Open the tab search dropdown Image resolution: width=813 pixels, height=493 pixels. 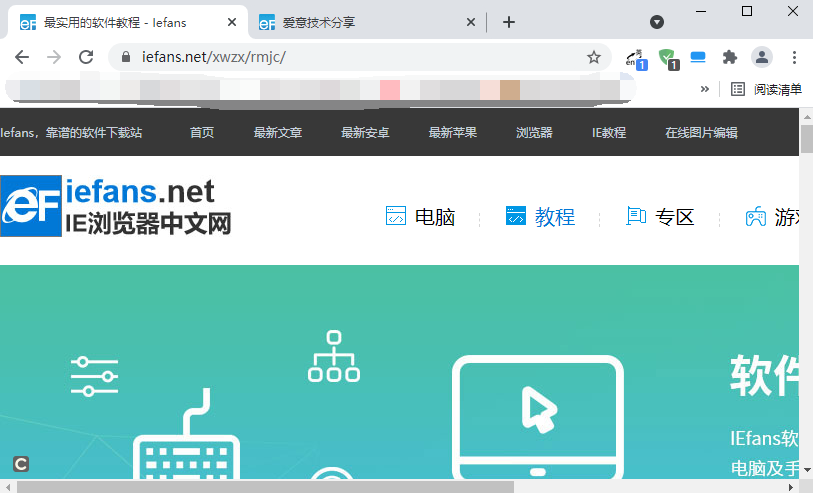click(x=657, y=22)
